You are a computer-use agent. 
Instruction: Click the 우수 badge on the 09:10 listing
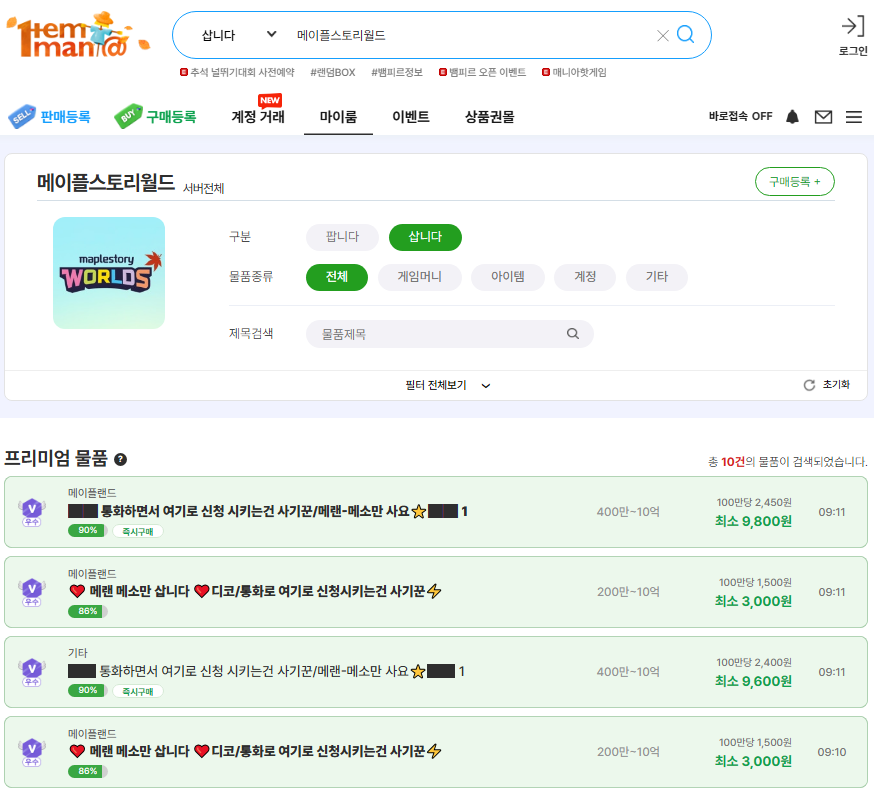point(32,752)
